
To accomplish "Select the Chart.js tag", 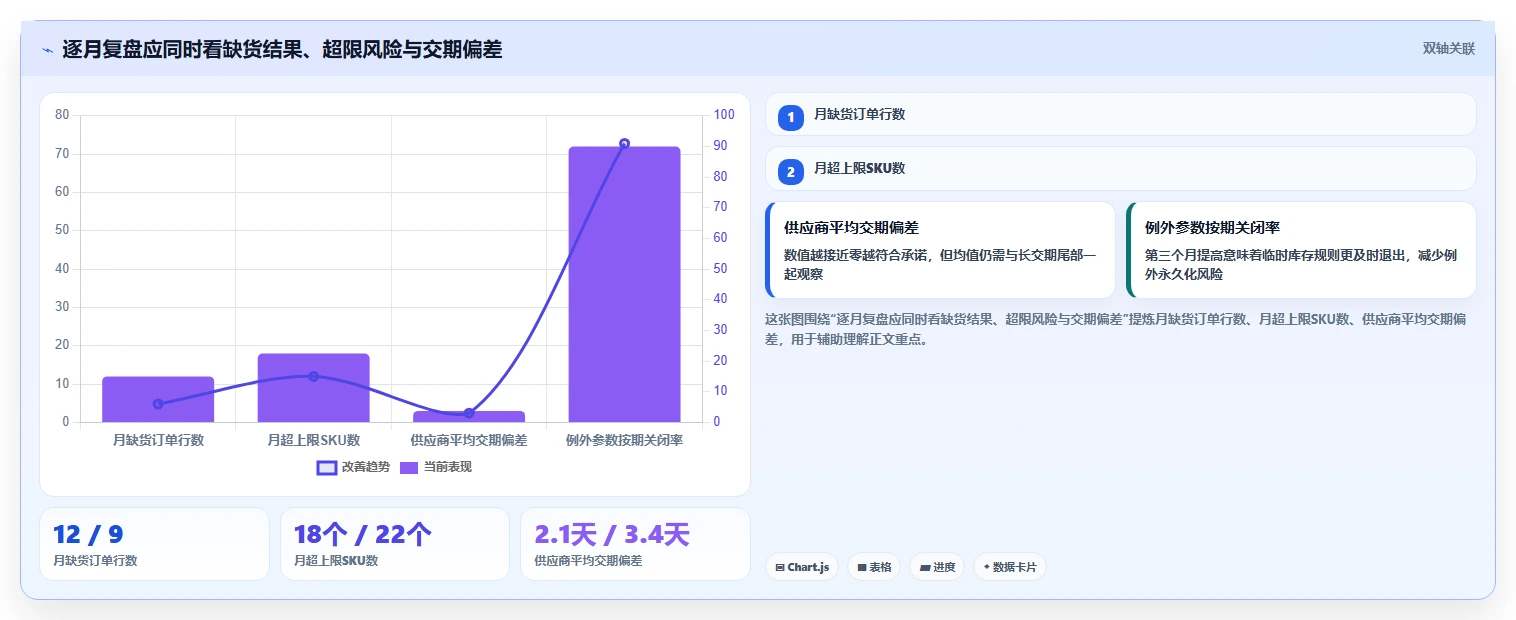I will (802, 567).
